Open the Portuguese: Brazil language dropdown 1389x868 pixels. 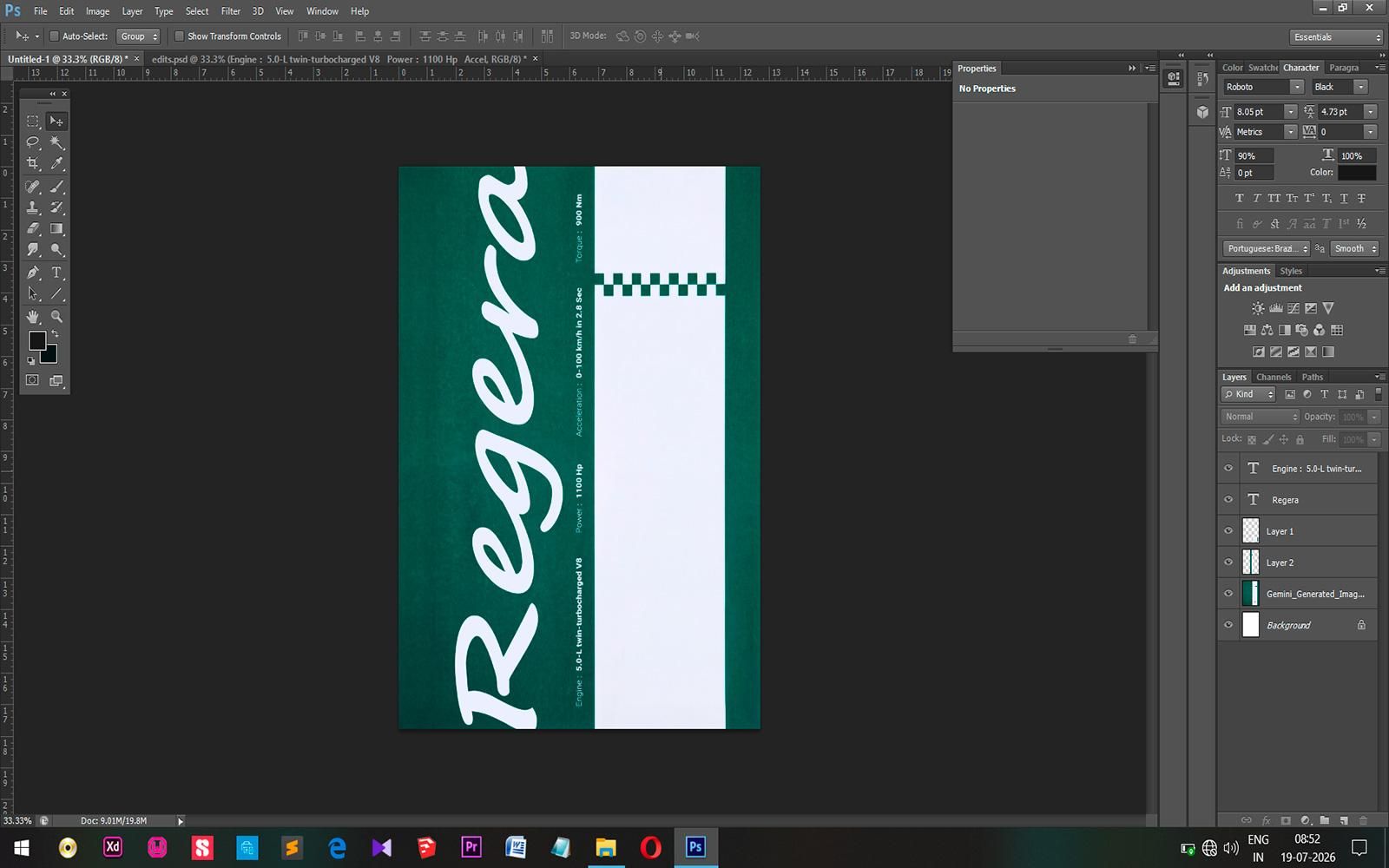pos(1266,248)
